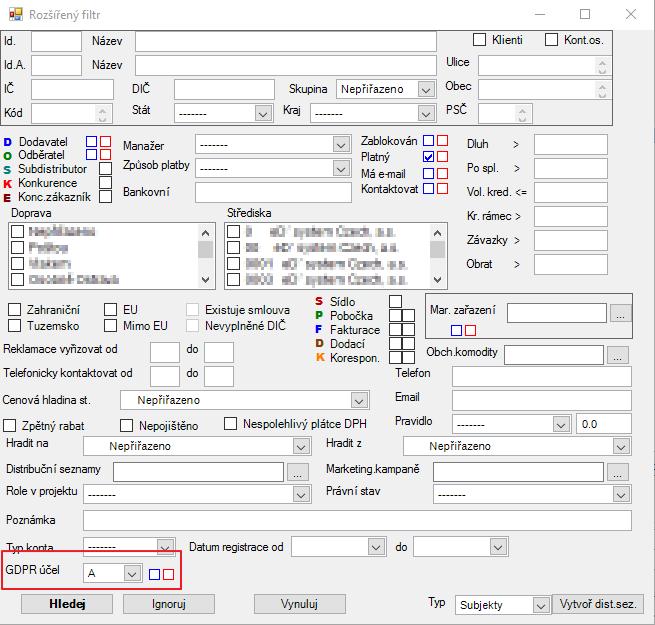Open the Kraj dropdown
655x625 pixels.
point(426,114)
